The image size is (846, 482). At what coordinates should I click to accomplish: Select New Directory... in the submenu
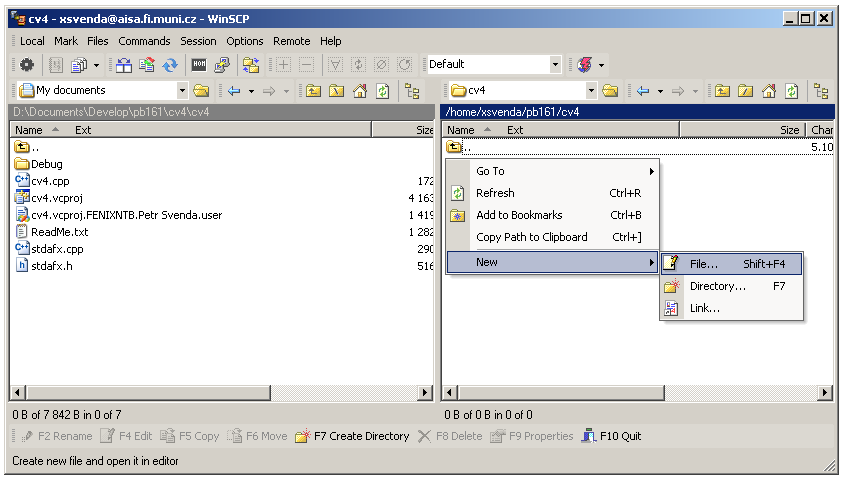coord(732,286)
